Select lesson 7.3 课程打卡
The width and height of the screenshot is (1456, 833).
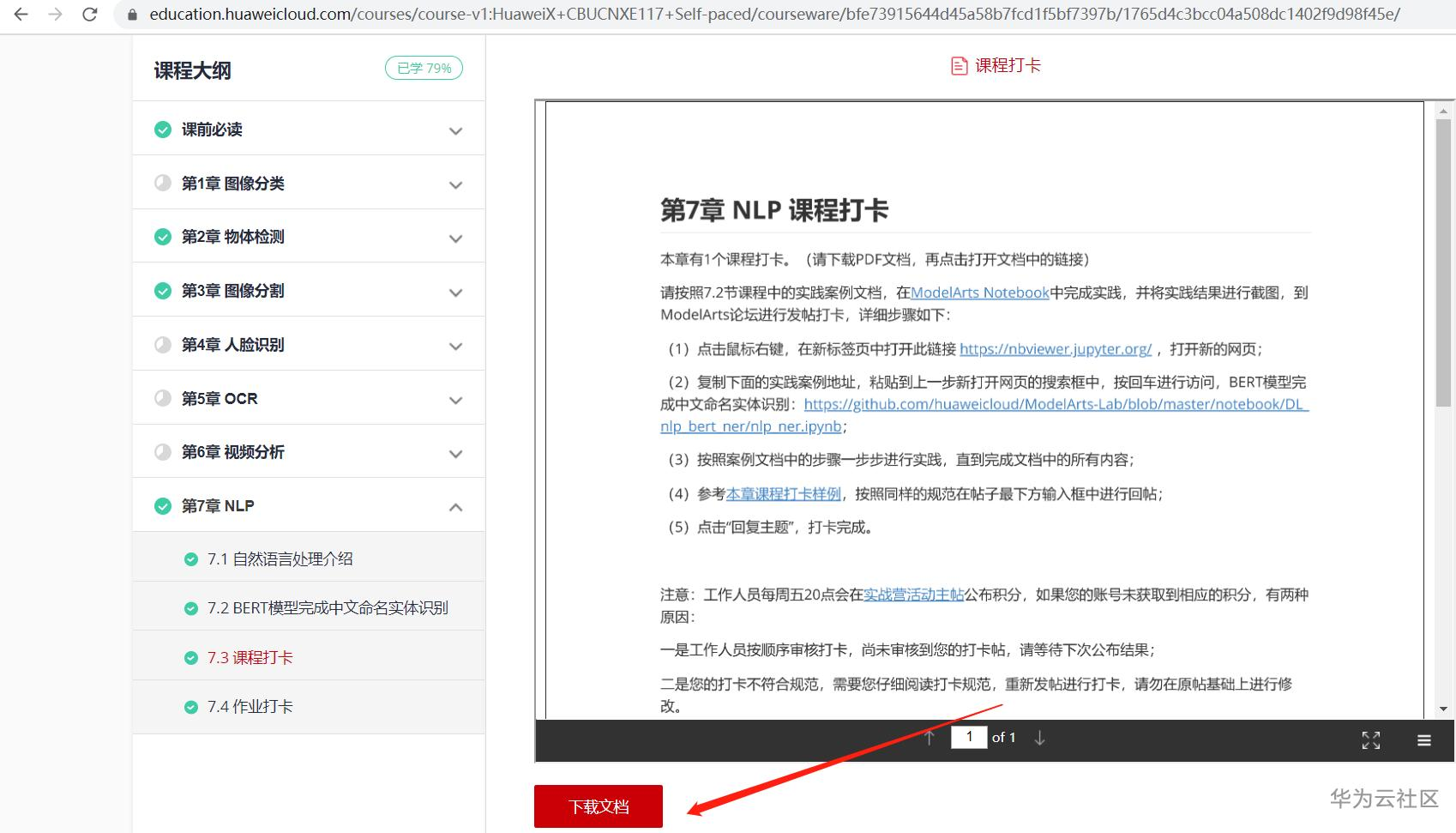click(x=250, y=658)
